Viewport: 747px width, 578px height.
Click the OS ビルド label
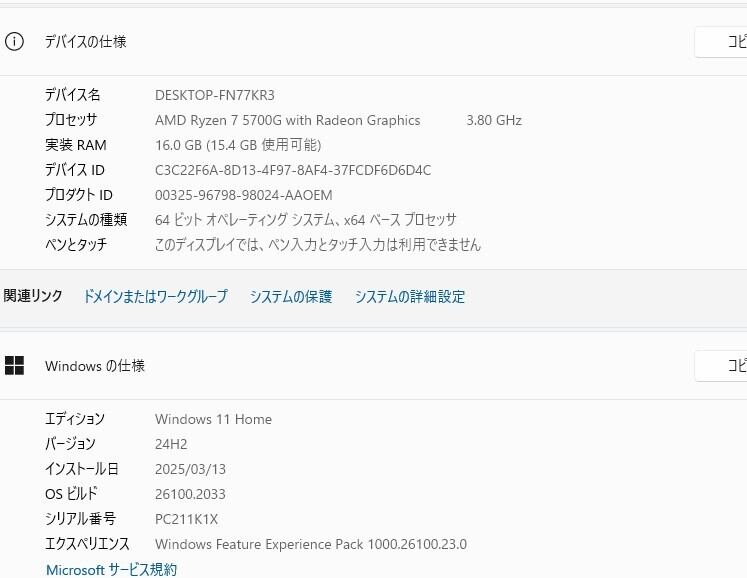coord(71,494)
